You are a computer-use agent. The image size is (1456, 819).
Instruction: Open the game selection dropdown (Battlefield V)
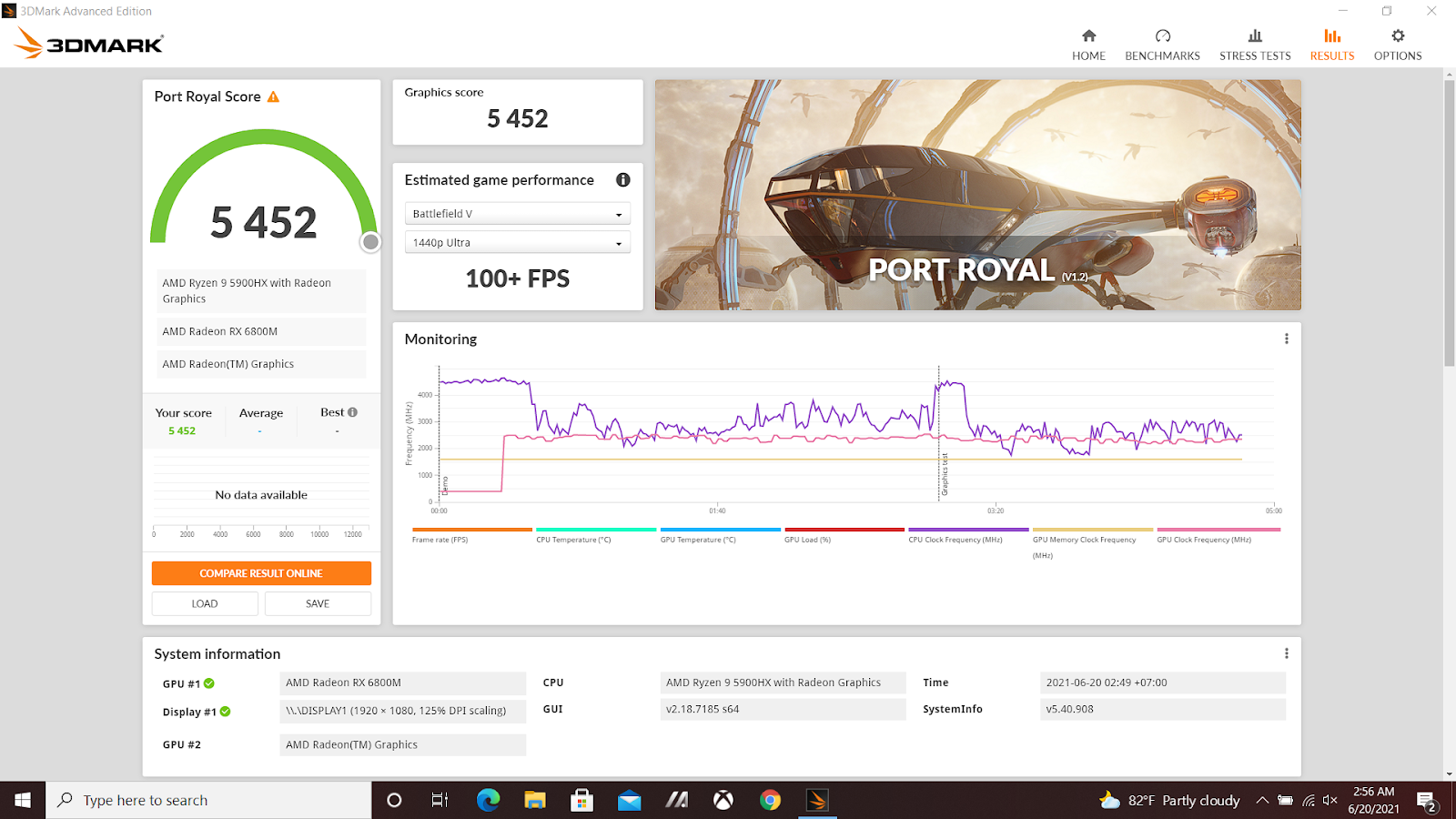[517, 214]
